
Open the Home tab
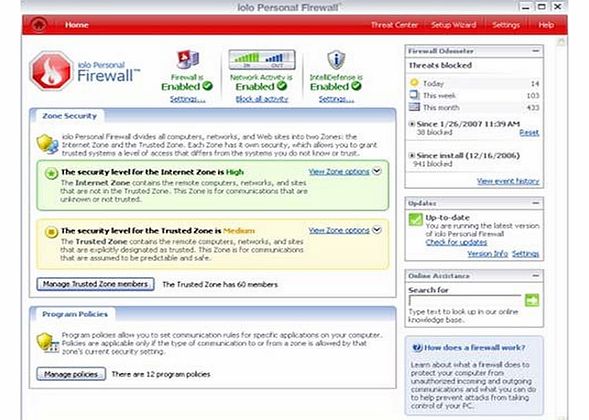click(x=77, y=25)
